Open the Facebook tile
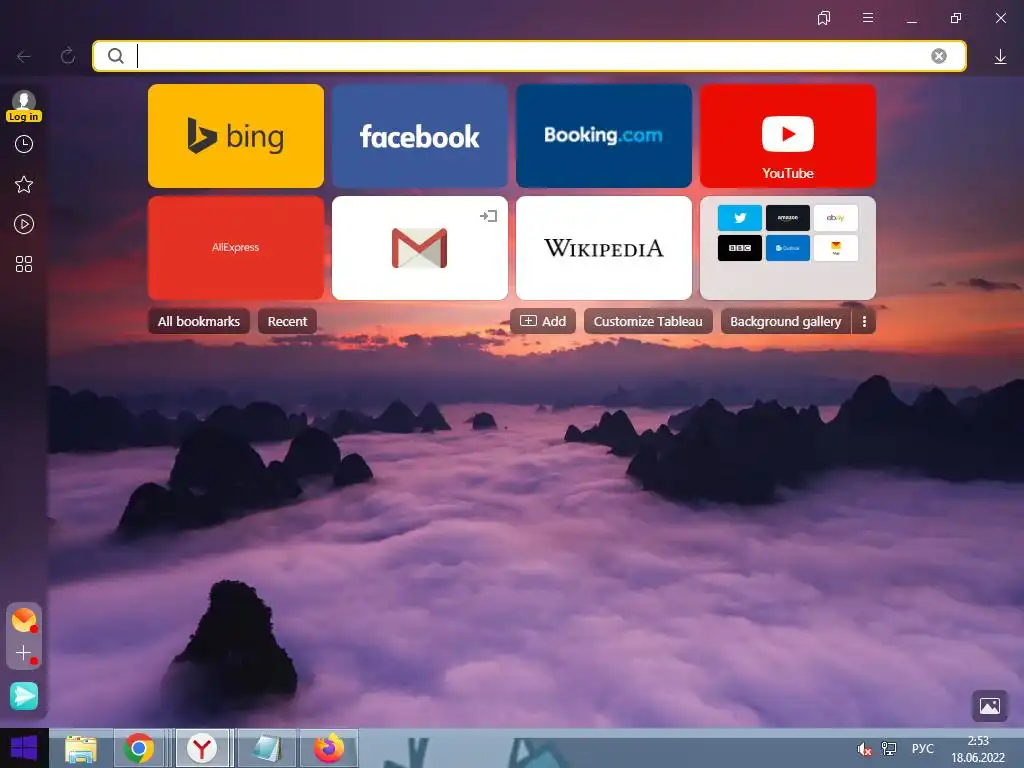Viewport: 1024px width, 768px height. click(x=420, y=136)
